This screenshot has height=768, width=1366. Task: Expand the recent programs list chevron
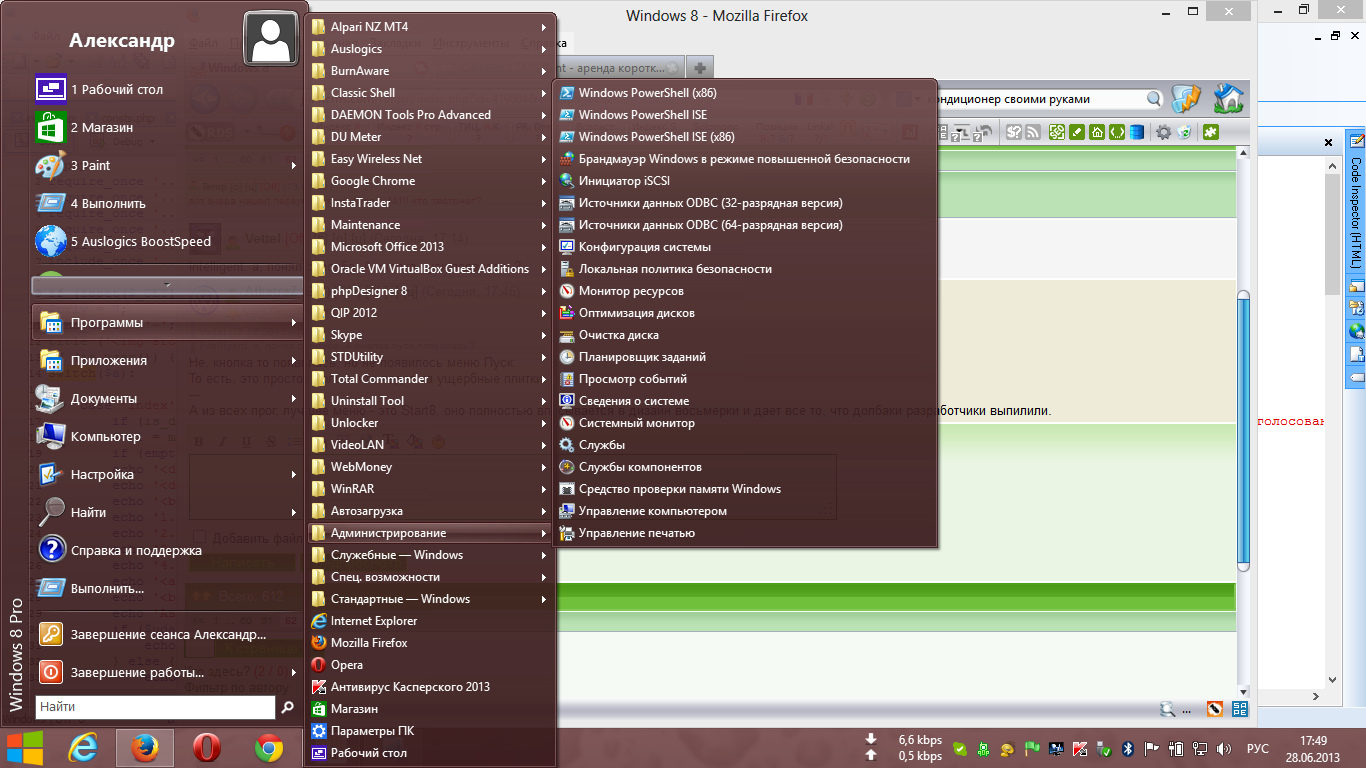(167, 285)
